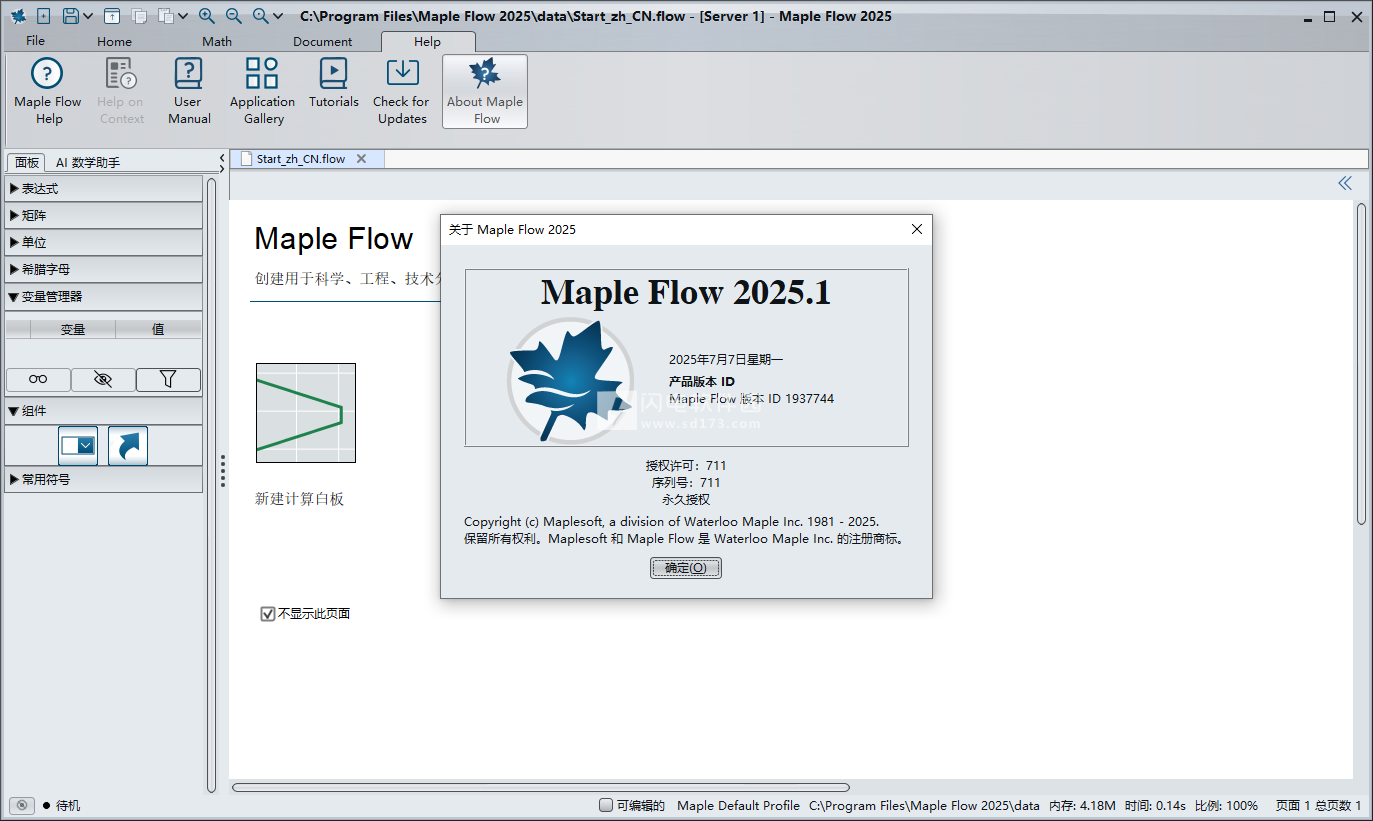Image resolution: width=1373 pixels, height=821 pixels.
Task: Toggle the crossed-out eye visibility button
Action: pyautogui.click(x=103, y=379)
